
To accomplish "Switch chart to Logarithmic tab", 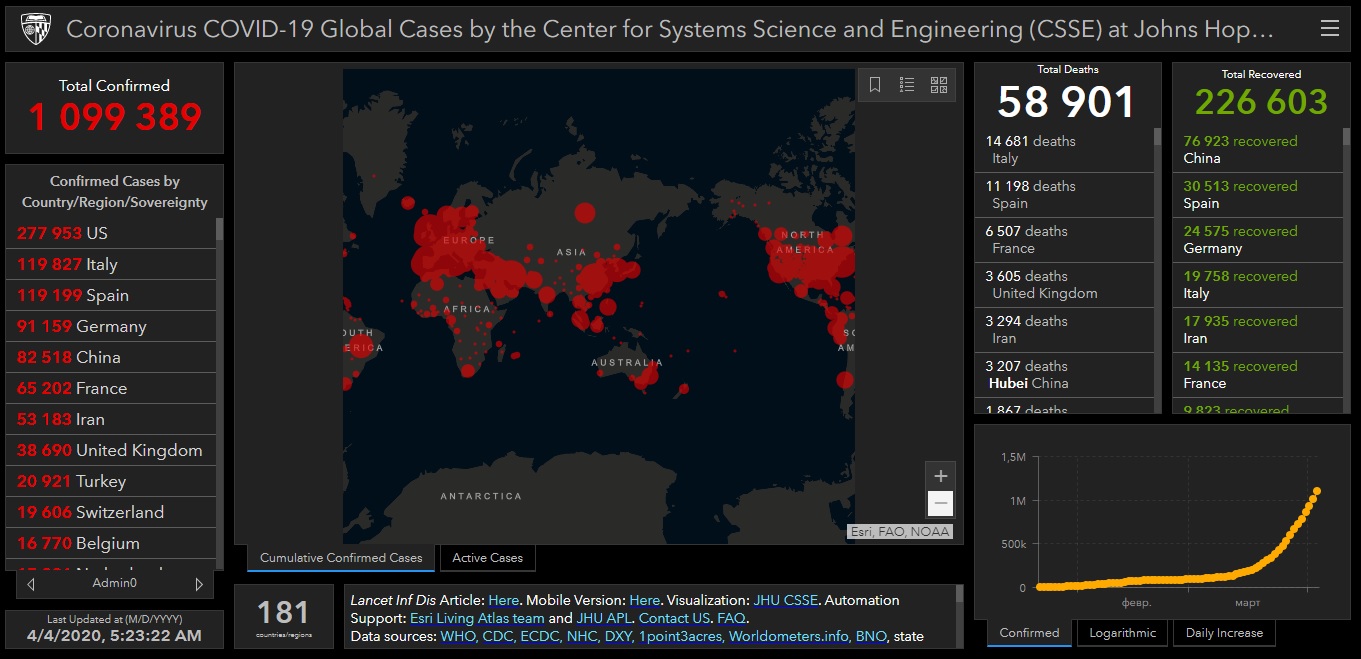I will point(1122,633).
